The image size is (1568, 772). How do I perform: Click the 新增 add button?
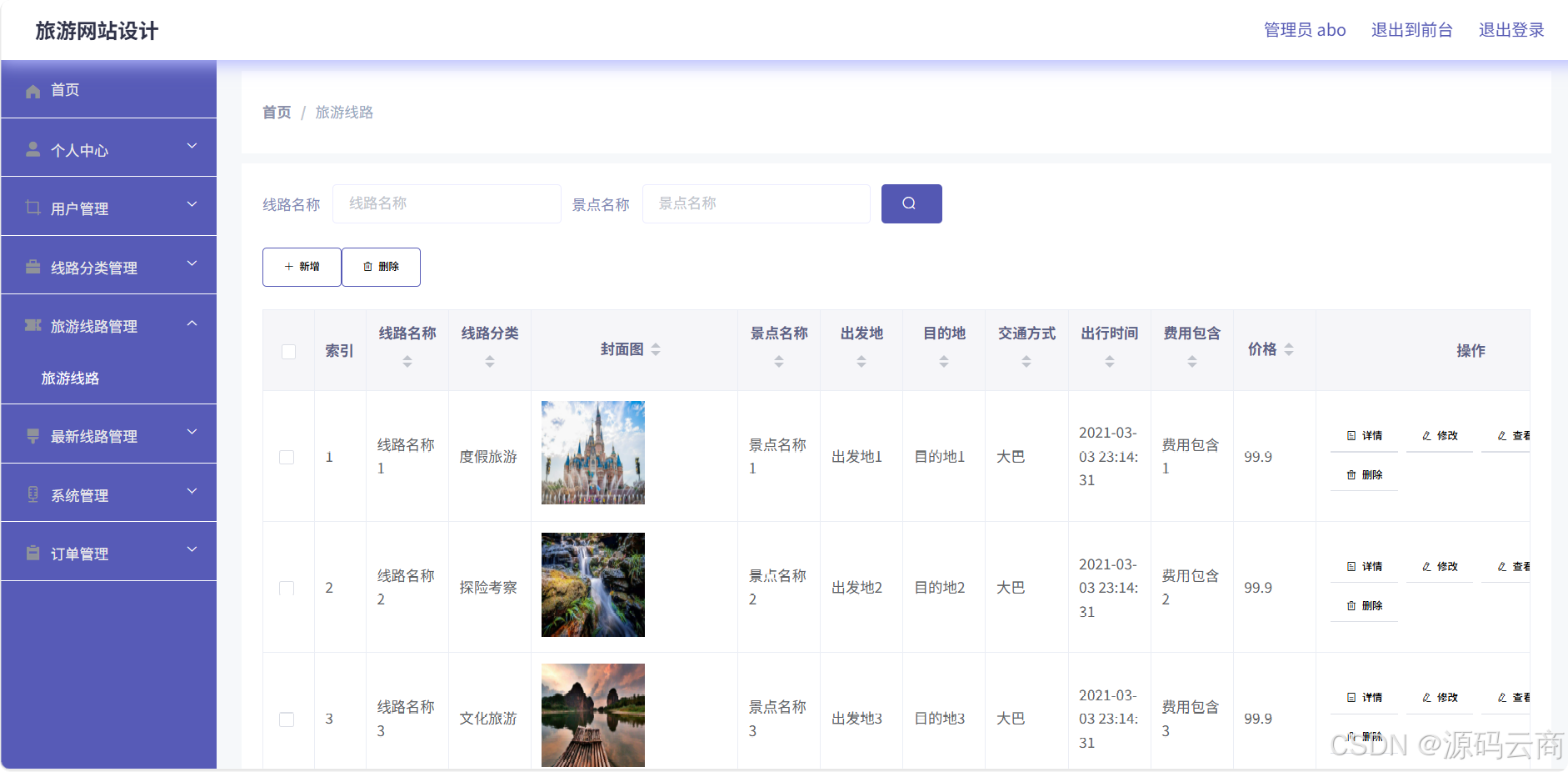302,267
